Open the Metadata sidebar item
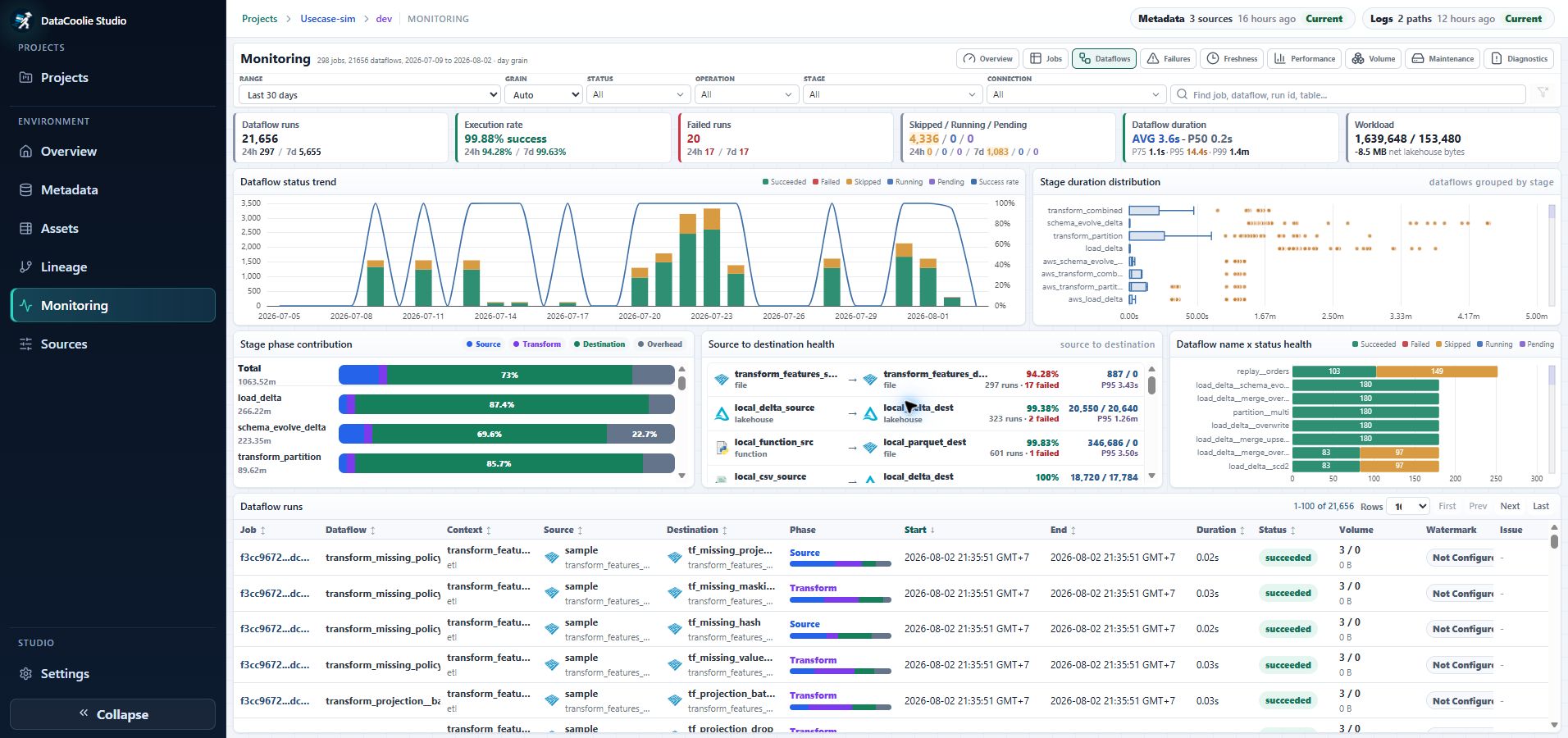 [x=112, y=190]
